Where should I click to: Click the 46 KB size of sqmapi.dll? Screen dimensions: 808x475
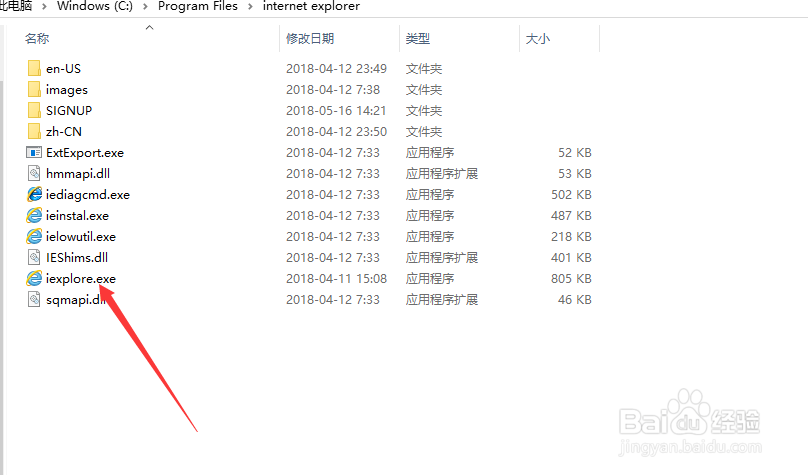pyautogui.click(x=575, y=299)
